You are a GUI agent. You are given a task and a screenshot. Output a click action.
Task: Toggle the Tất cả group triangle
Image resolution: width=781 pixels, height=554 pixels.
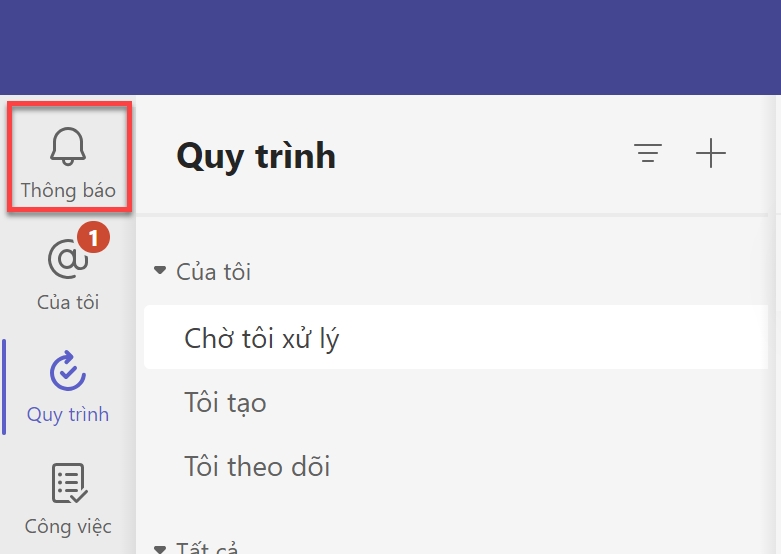(160, 548)
